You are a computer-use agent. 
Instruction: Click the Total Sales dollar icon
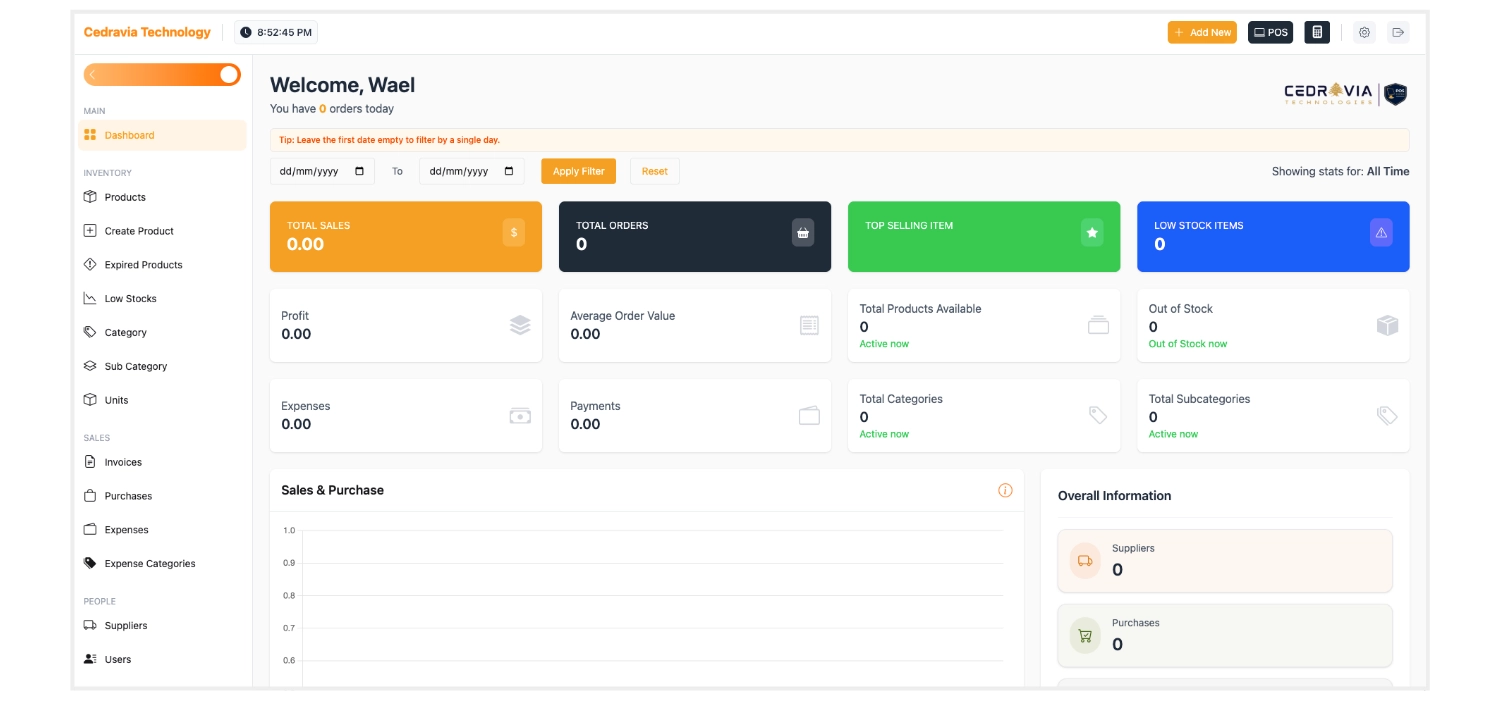514,232
